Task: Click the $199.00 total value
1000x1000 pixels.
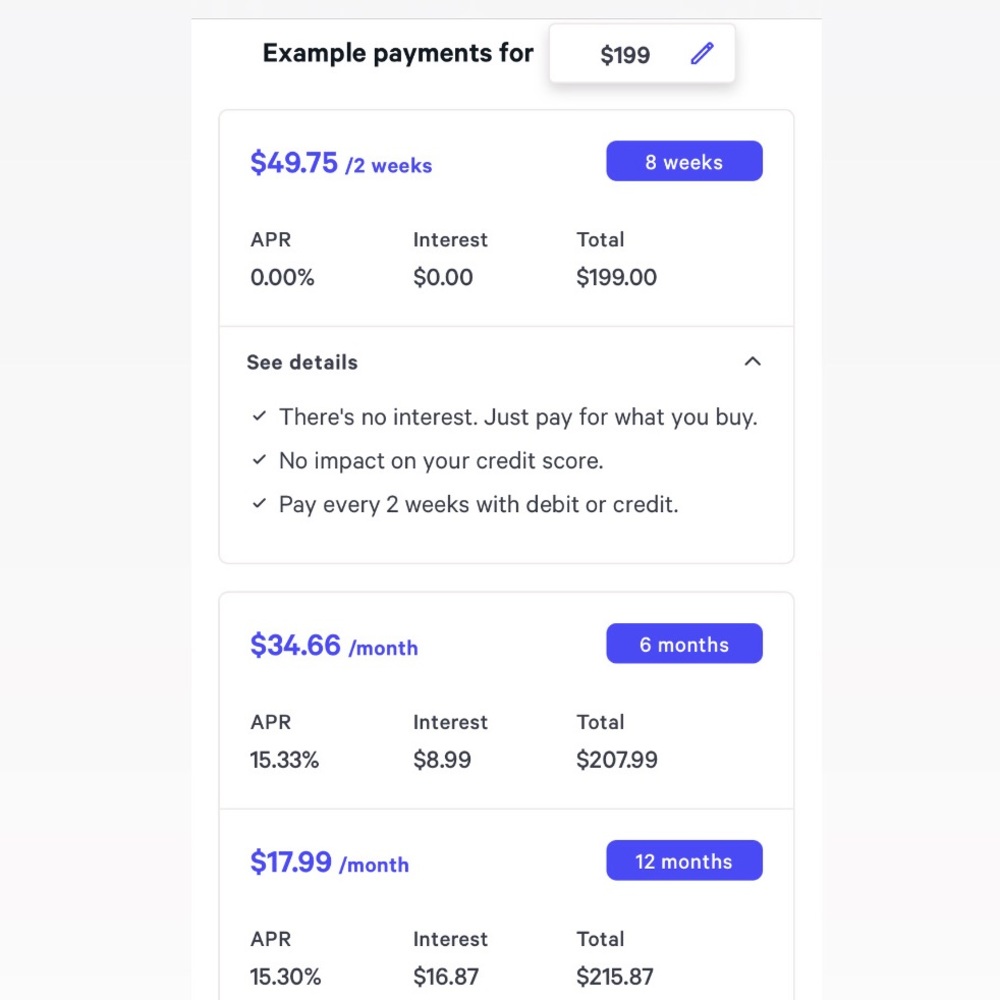Action: tap(616, 277)
